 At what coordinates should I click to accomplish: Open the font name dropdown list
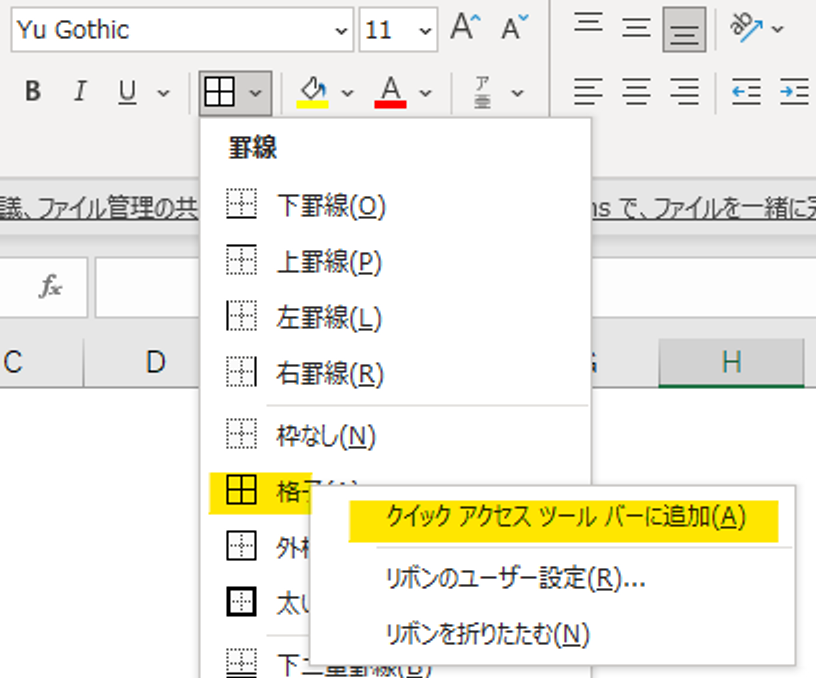coord(341,31)
